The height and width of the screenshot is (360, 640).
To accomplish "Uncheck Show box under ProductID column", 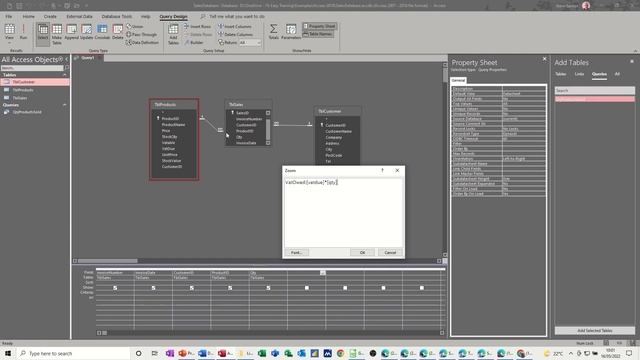I will [x=230, y=288].
